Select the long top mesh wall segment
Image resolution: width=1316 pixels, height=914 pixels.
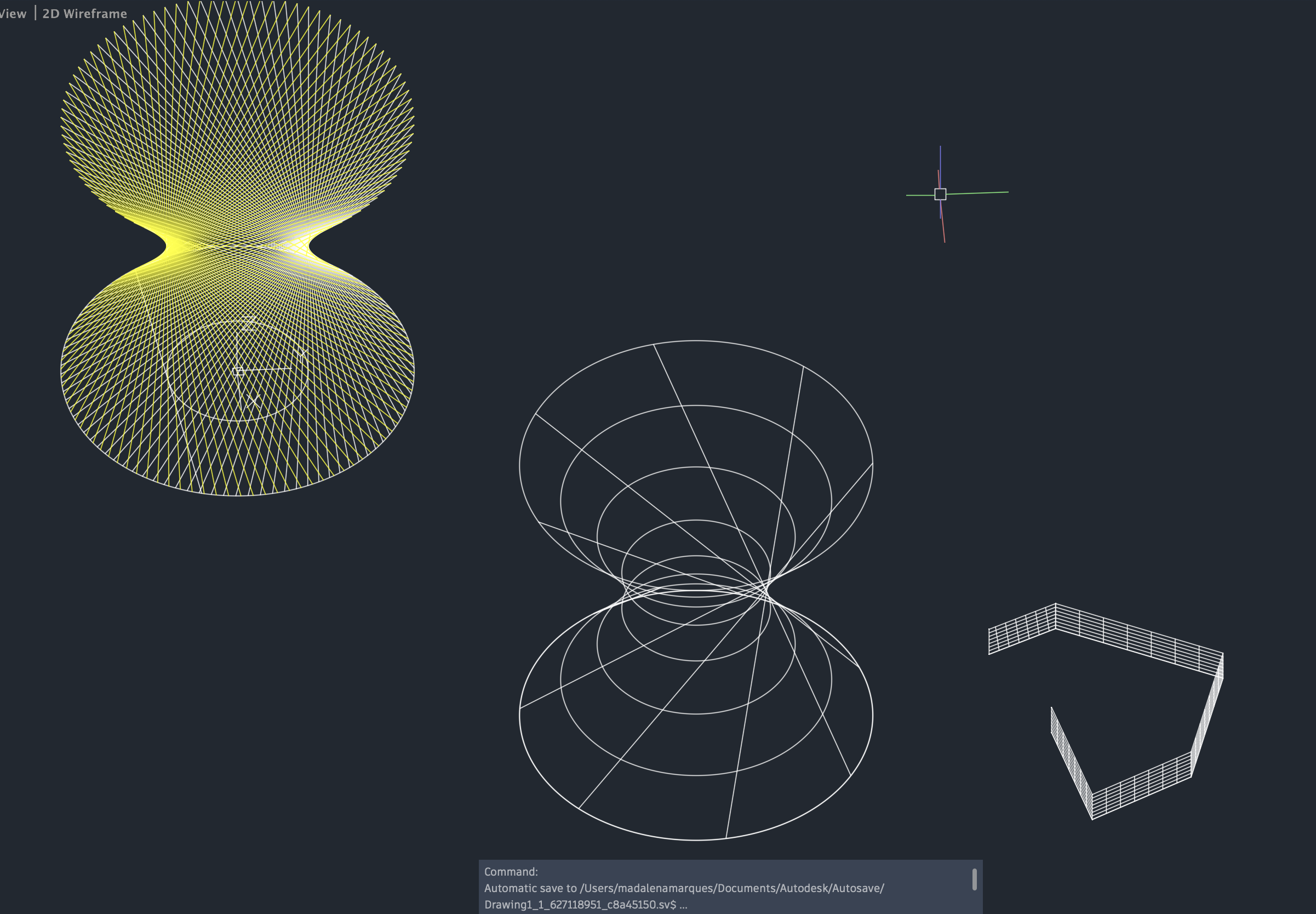click(x=1139, y=642)
